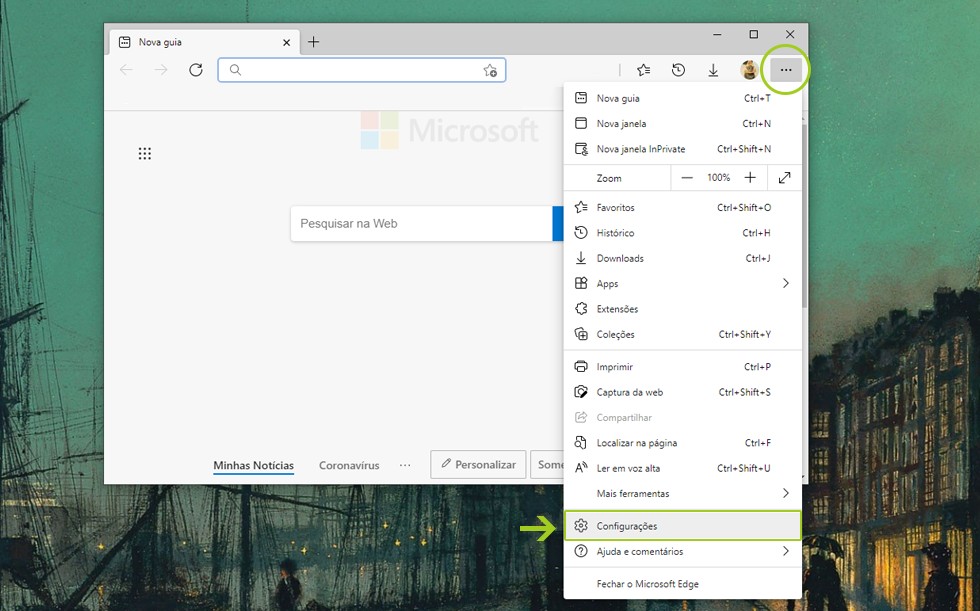The height and width of the screenshot is (611, 980).
Task: Expand the Apps submenu
Action: (x=682, y=284)
